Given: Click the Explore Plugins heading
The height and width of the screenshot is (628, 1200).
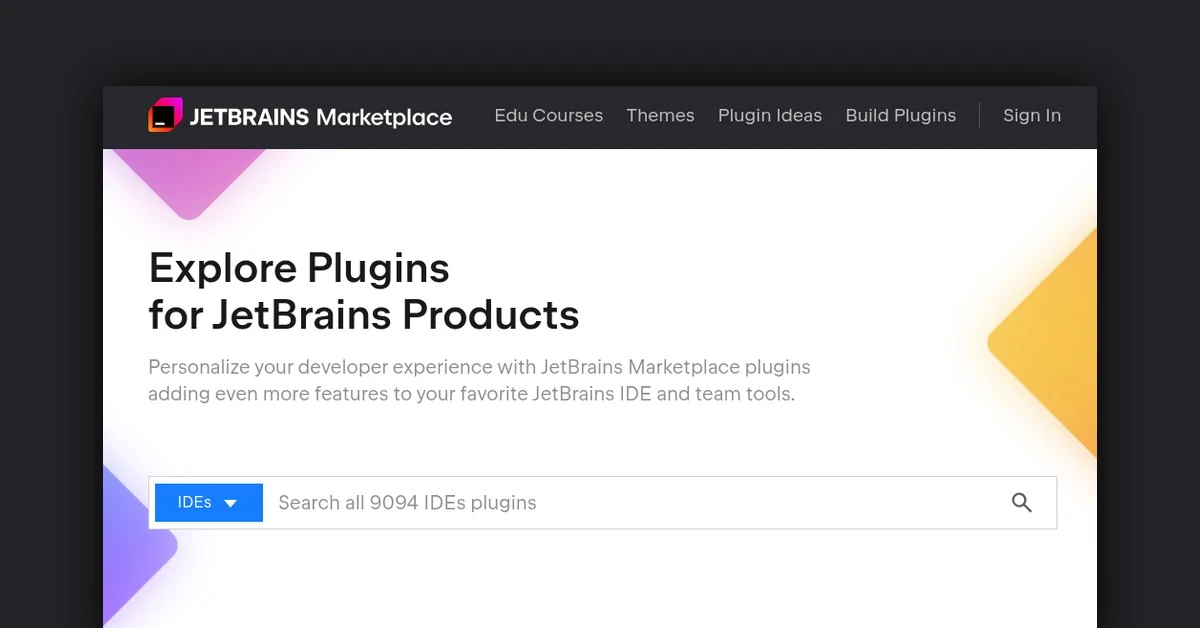Looking at the screenshot, I should 299,268.
